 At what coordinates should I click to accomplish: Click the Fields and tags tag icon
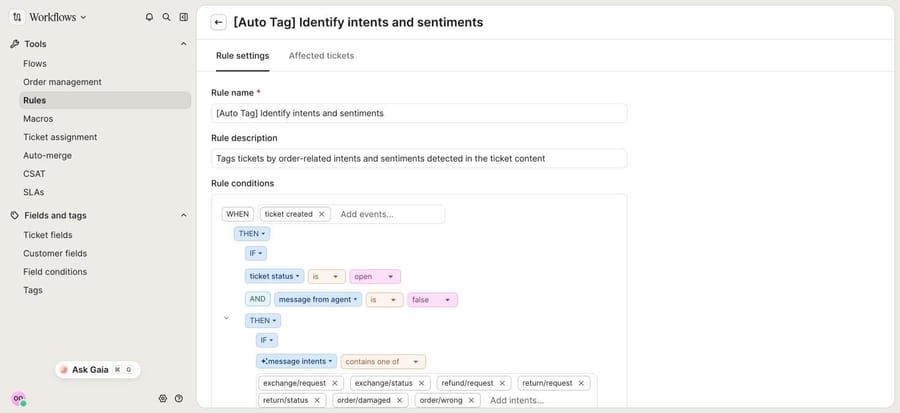click(15, 215)
